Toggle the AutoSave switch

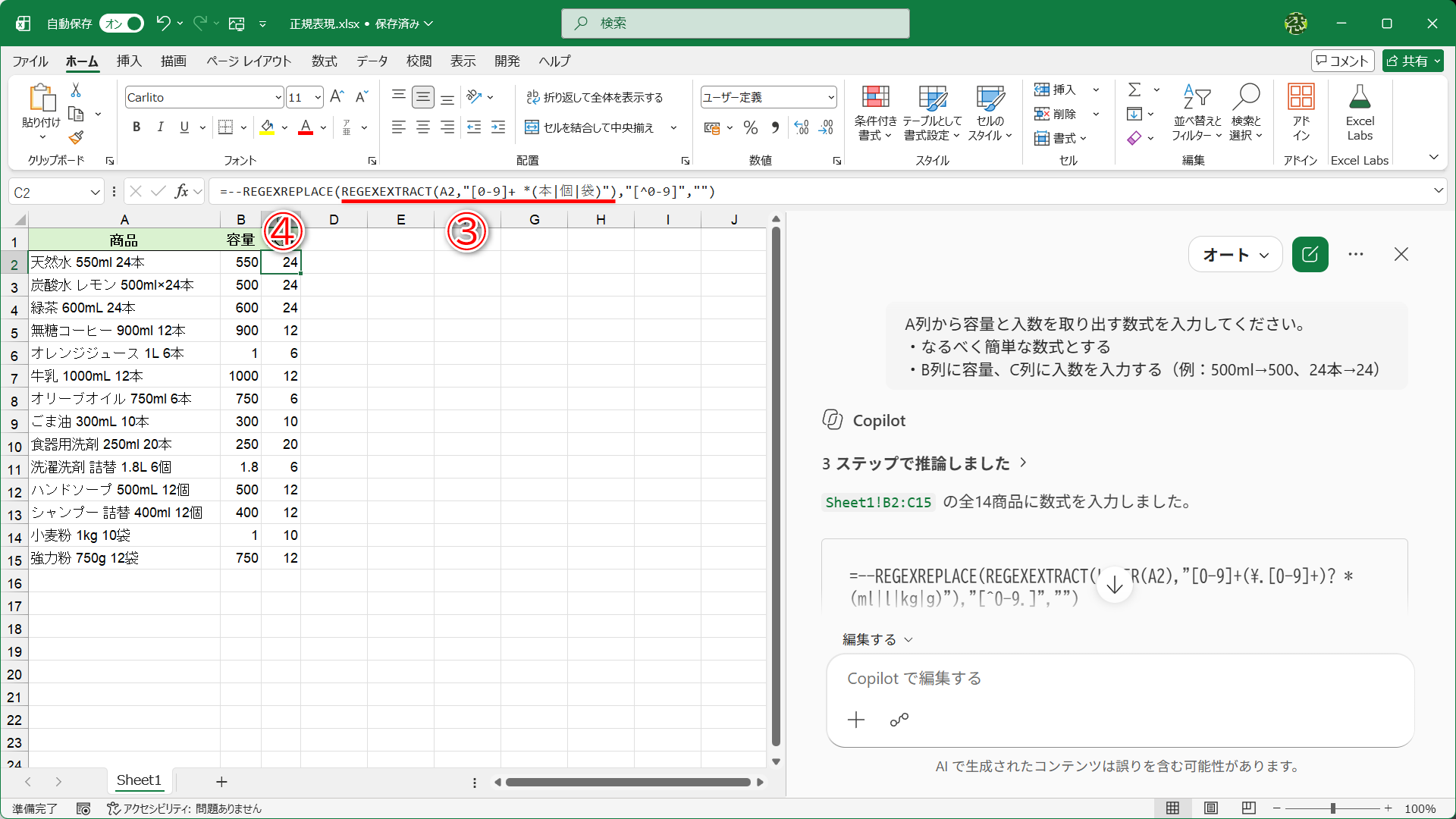(x=121, y=24)
